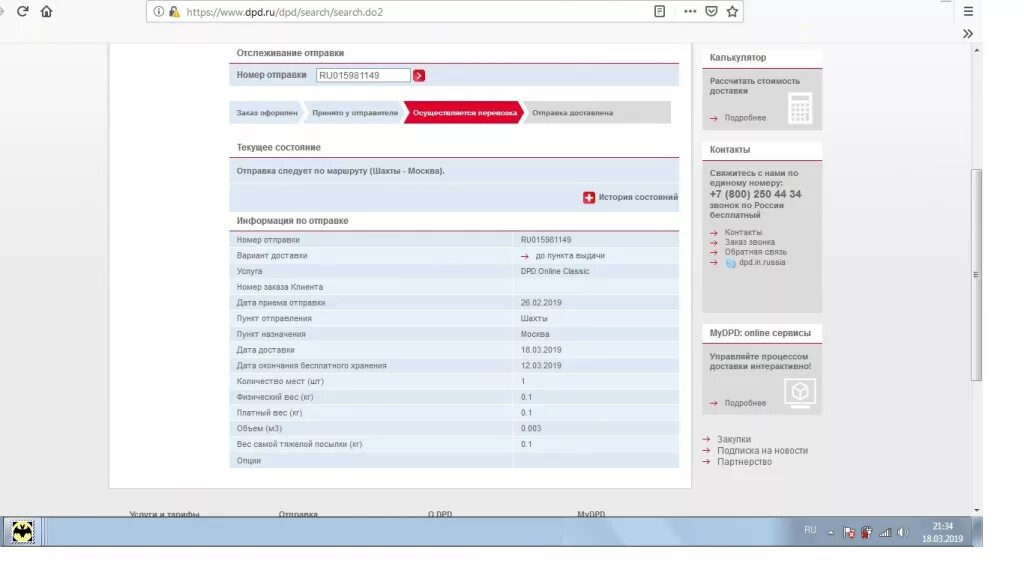Viewport: 1024px width, 575px height.
Task: Open the dpd.in.russia link
Action: click(x=762, y=262)
